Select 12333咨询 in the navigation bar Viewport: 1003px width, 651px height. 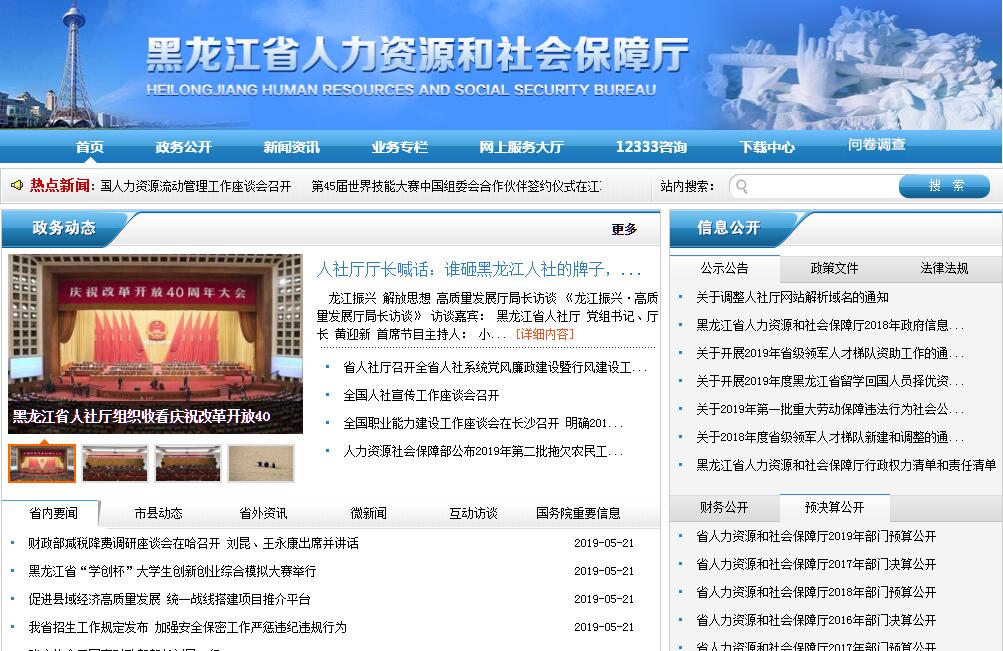click(x=651, y=146)
